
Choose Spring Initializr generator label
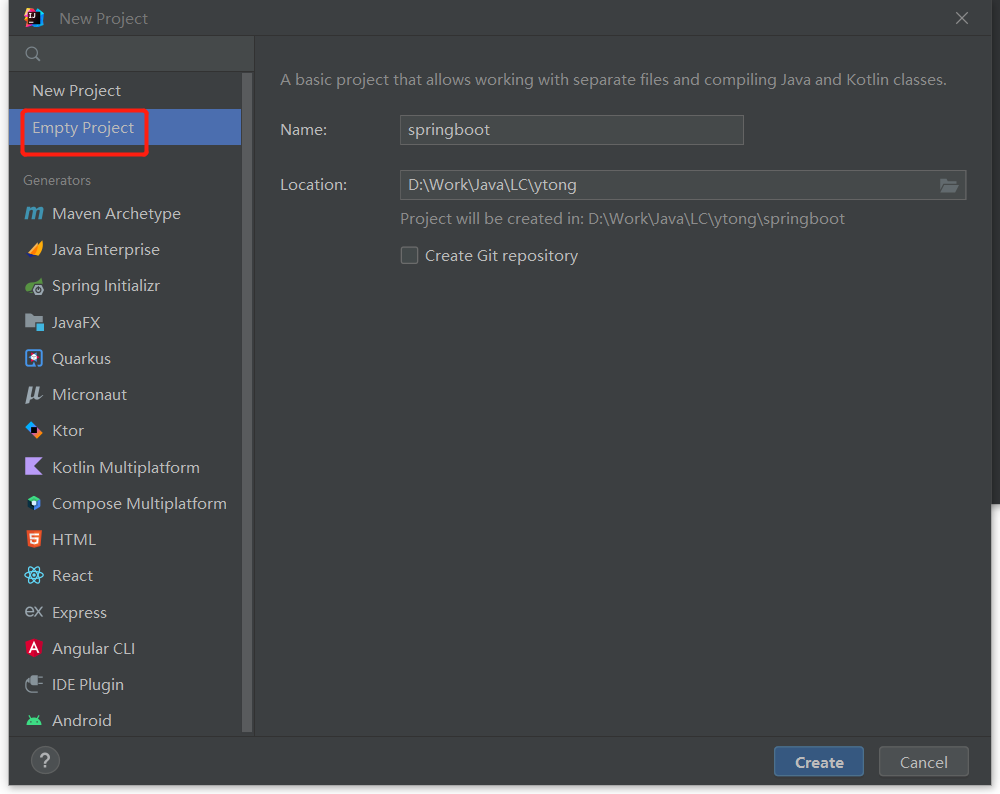tap(106, 286)
